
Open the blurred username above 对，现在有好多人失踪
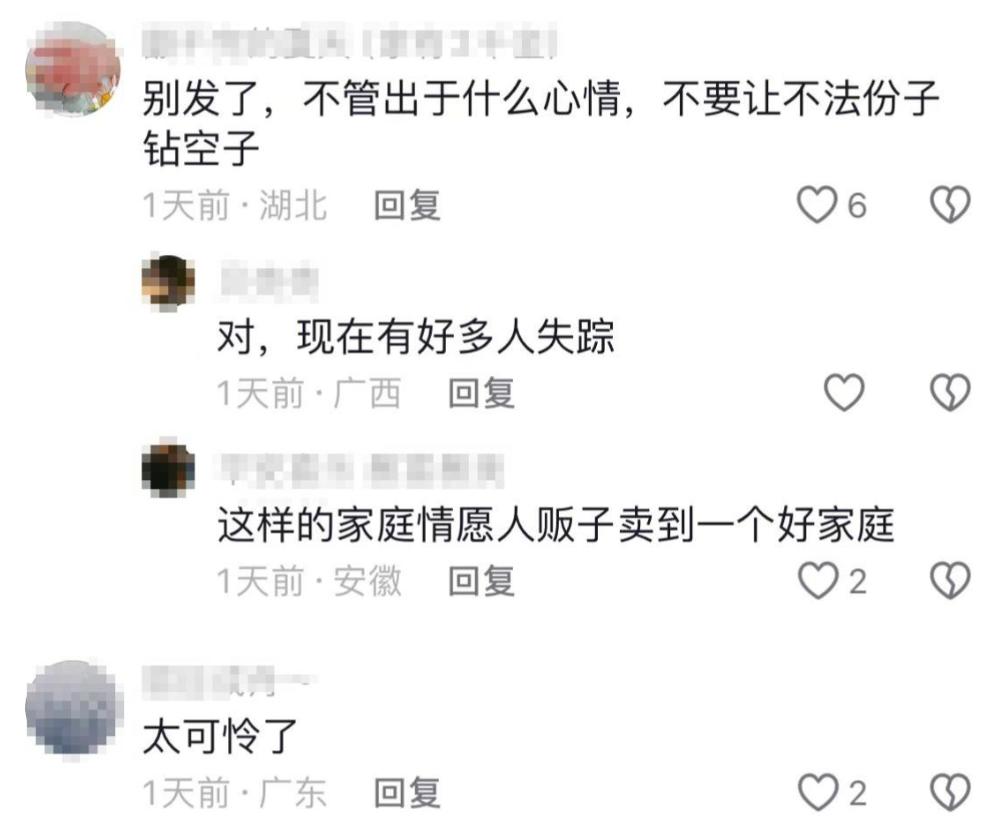[269, 281]
